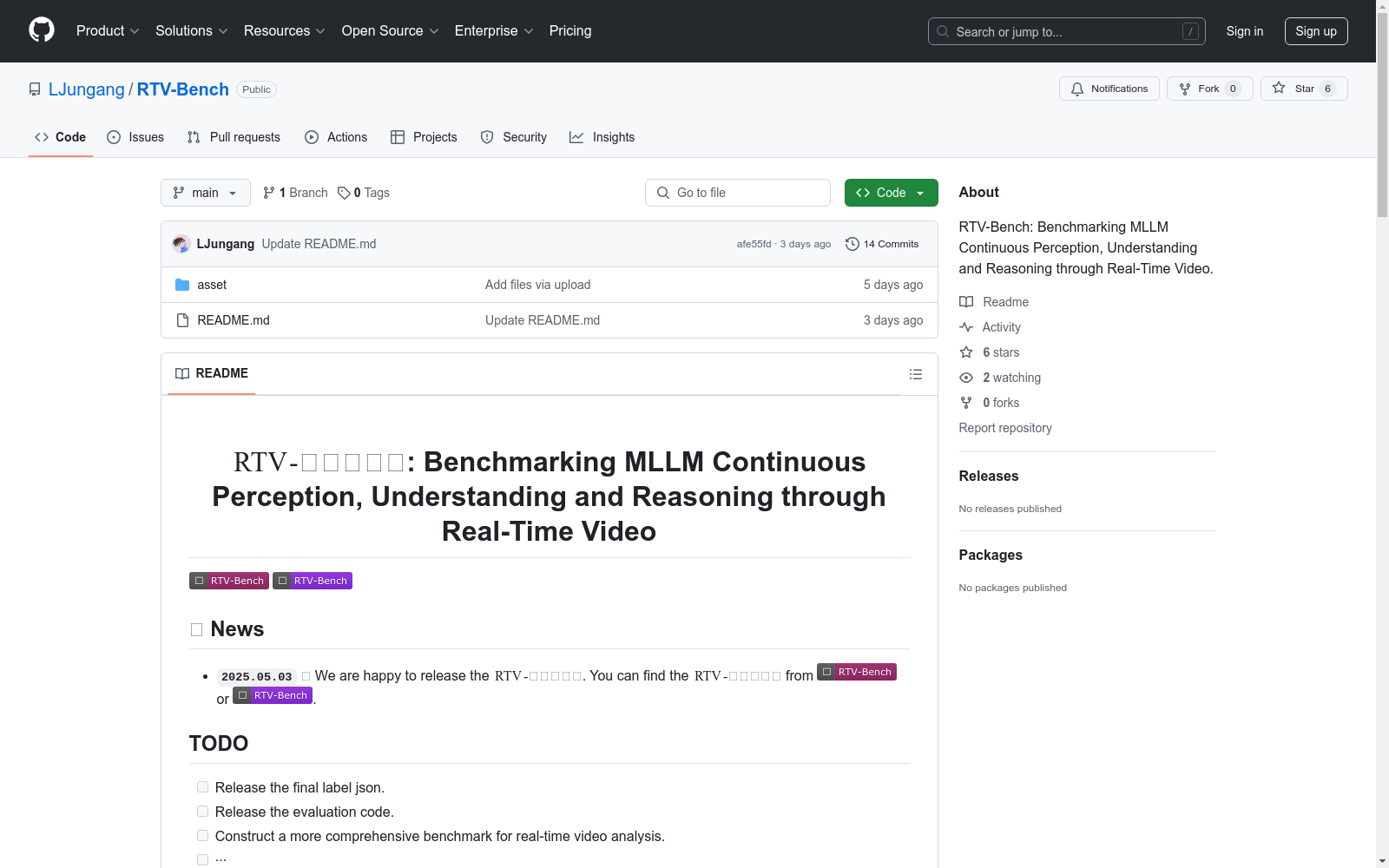Screen dimensions: 1389x868
Task: Click the Sign in link
Action: (x=1245, y=31)
